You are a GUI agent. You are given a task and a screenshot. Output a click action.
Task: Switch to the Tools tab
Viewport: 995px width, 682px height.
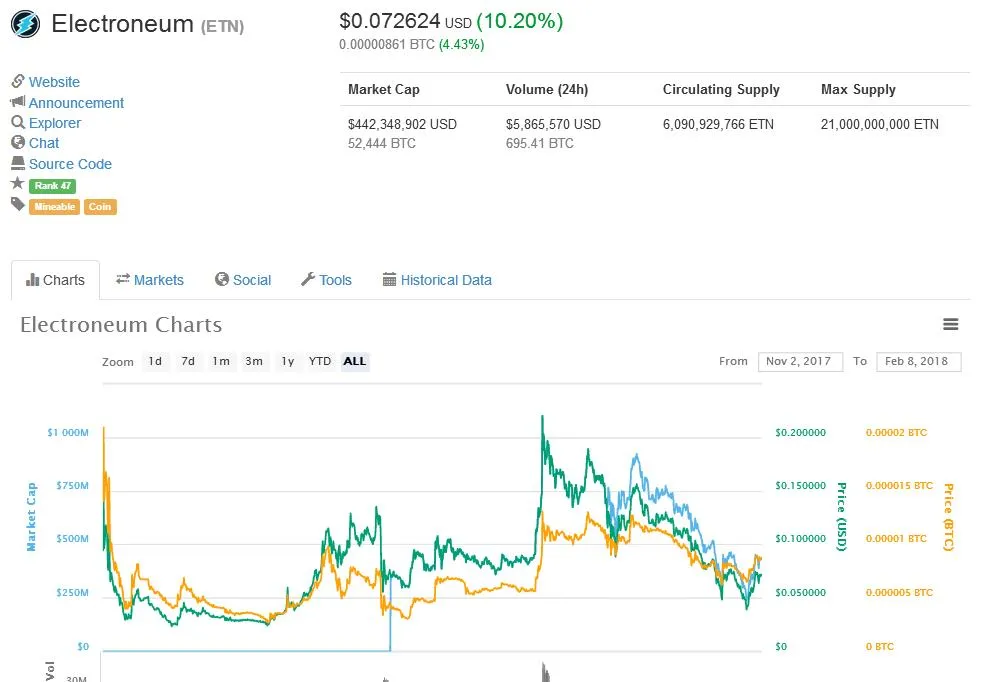click(326, 280)
